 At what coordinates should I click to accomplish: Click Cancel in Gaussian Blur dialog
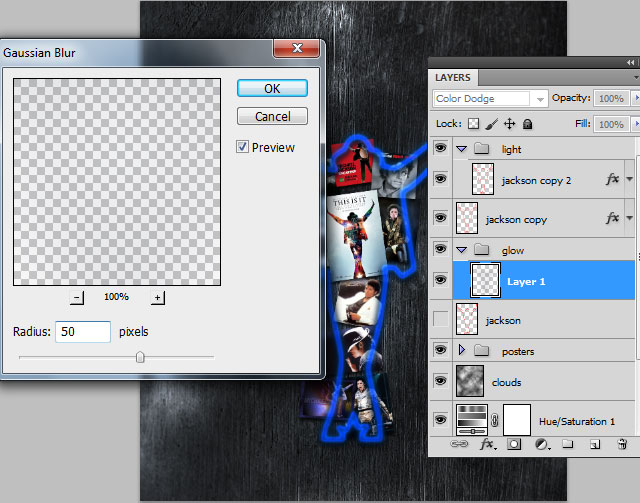tap(272, 116)
